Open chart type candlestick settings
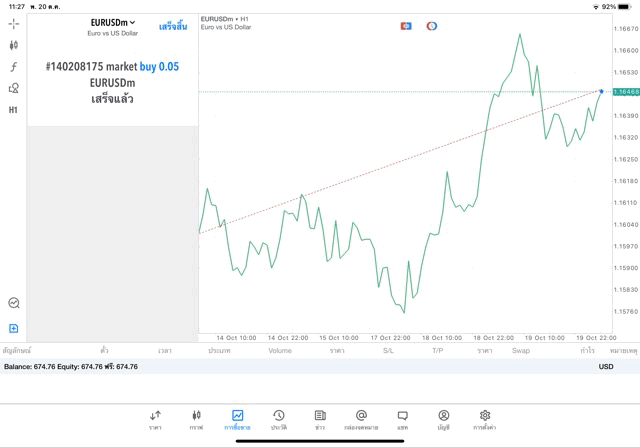Screen dimensions: 640x447 click(13, 45)
